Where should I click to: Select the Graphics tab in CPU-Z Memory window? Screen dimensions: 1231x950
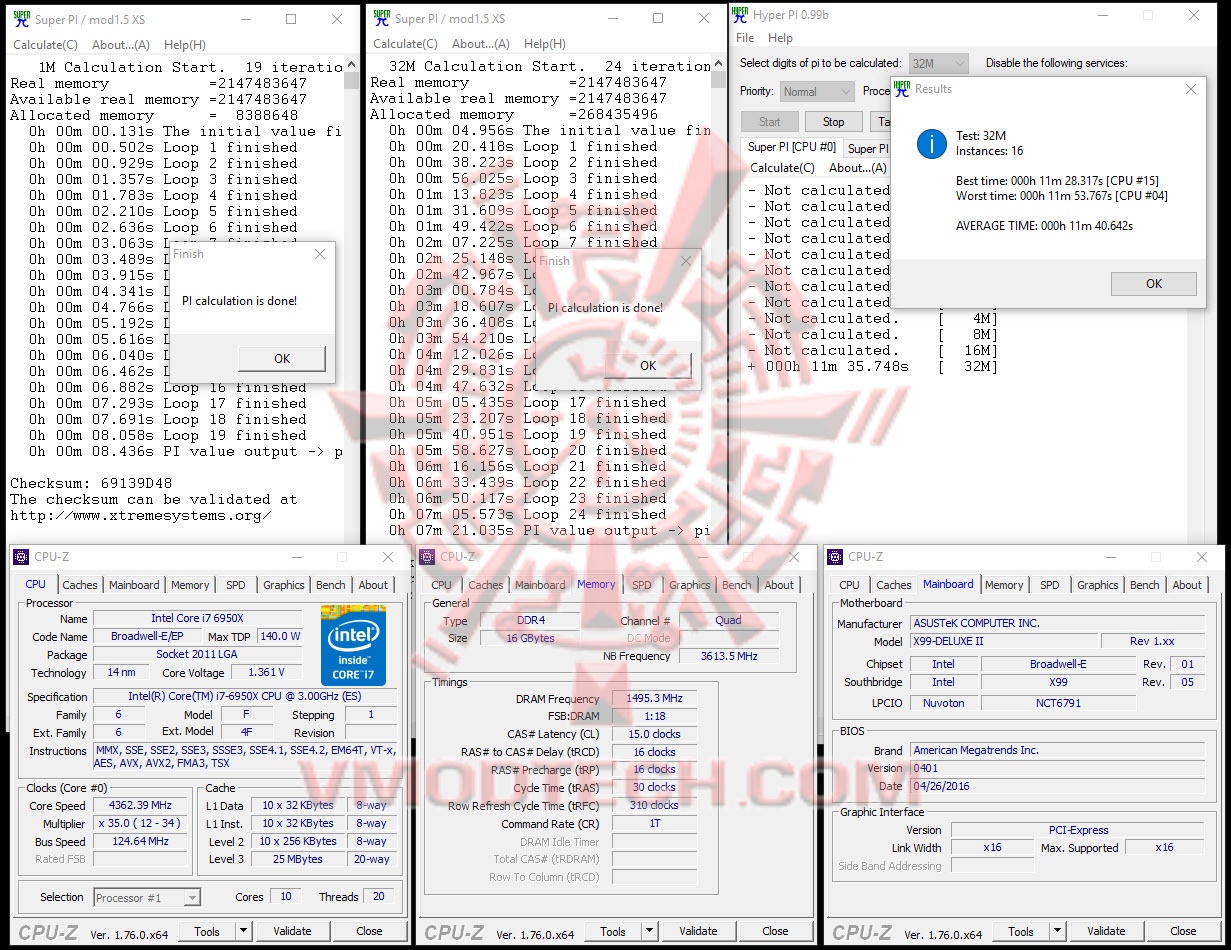(x=690, y=585)
